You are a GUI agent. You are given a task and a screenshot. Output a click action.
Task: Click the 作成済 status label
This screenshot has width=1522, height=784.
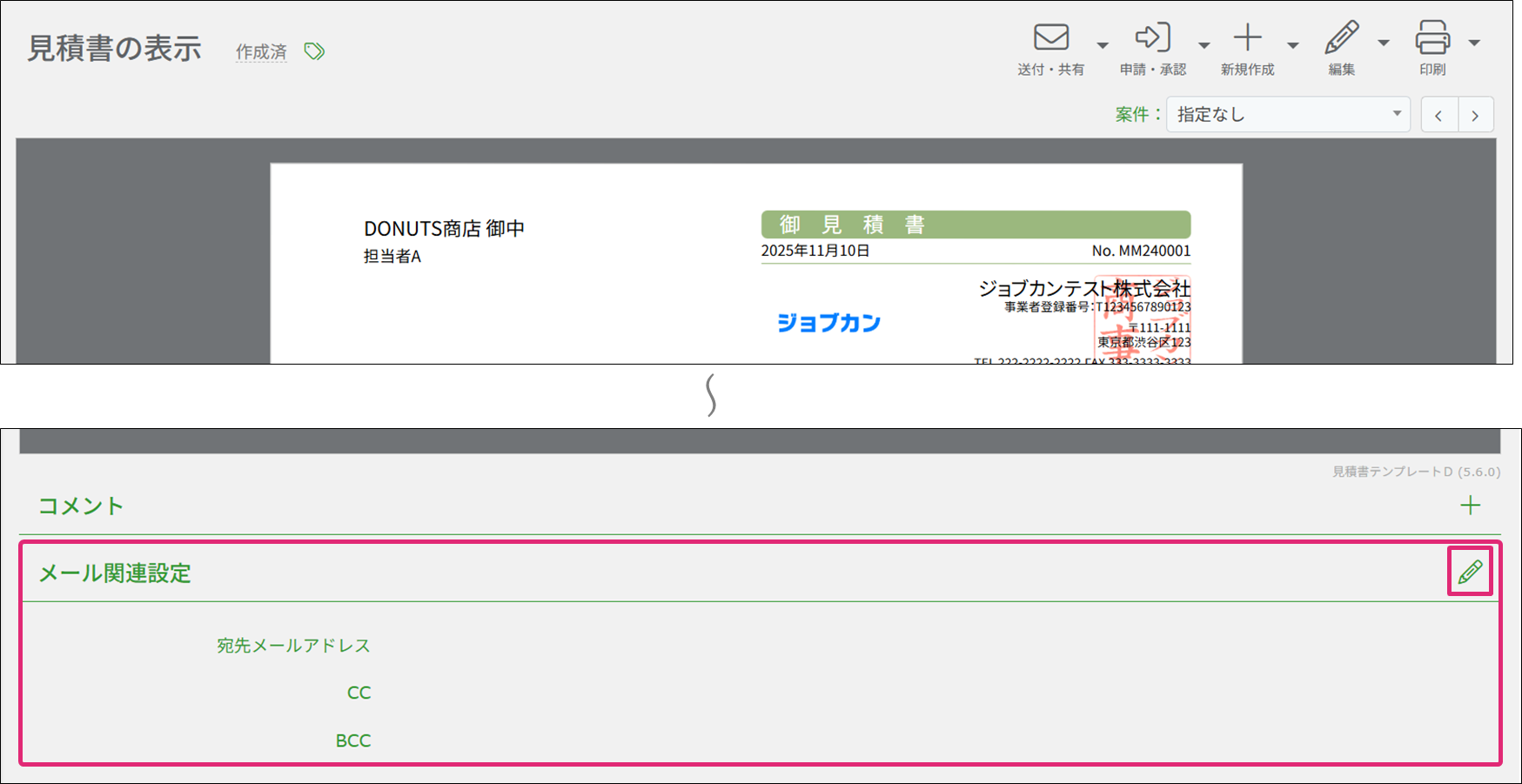coord(261,52)
